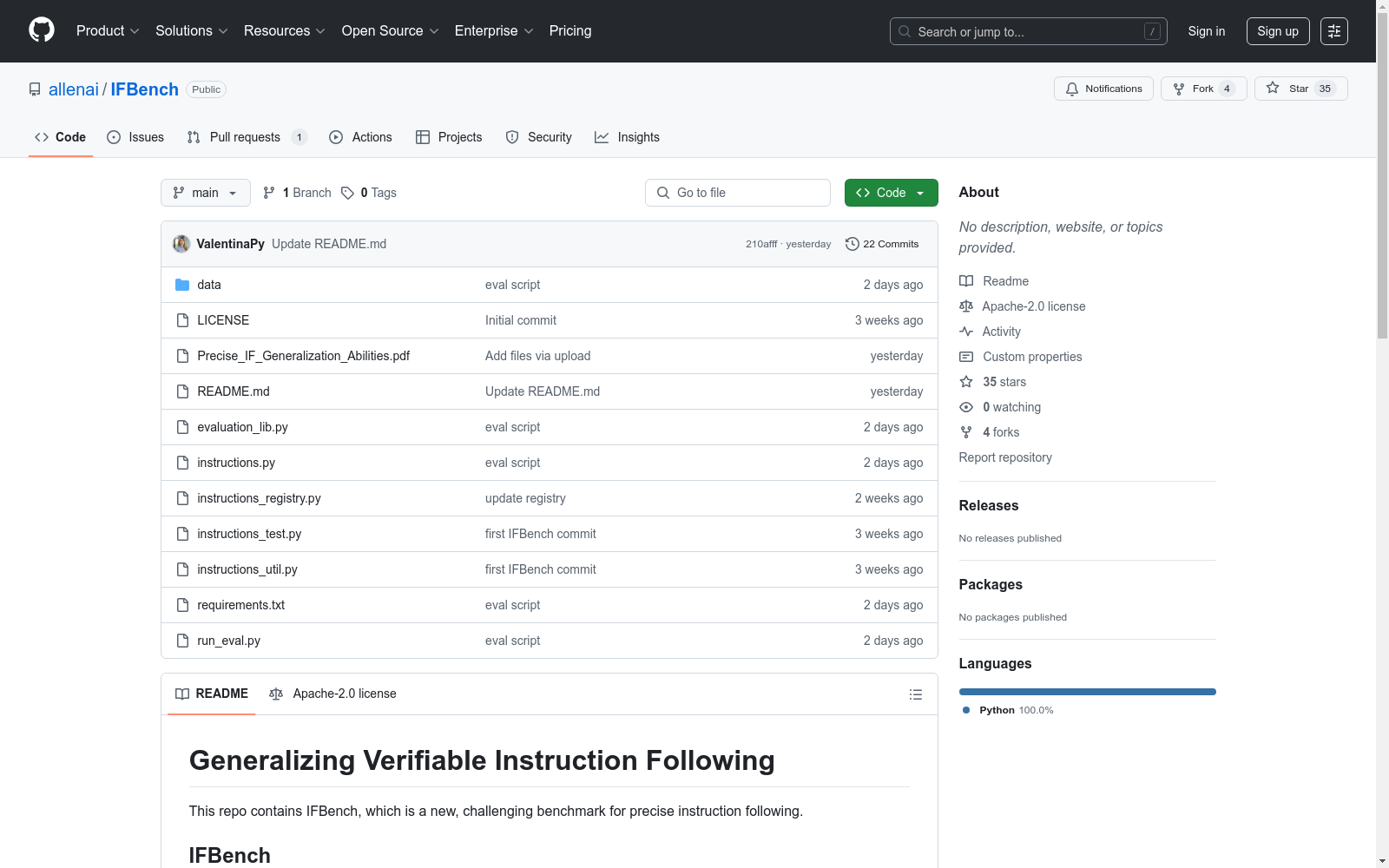Click the branch icon beside 1 Branch
The width and height of the screenshot is (1389, 868).
pos(269,193)
